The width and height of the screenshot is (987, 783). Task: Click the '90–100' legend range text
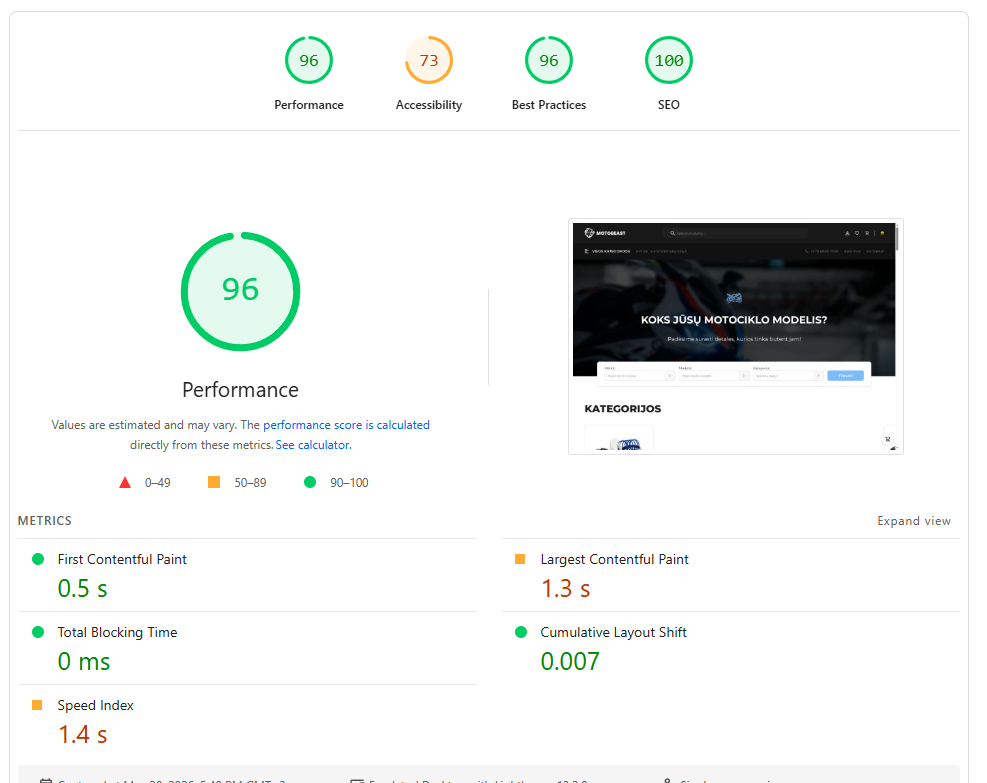(x=349, y=483)
